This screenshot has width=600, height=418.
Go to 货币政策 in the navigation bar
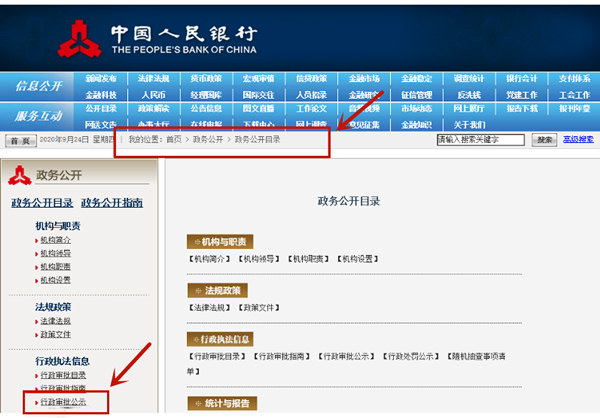(x=206, y=79)
